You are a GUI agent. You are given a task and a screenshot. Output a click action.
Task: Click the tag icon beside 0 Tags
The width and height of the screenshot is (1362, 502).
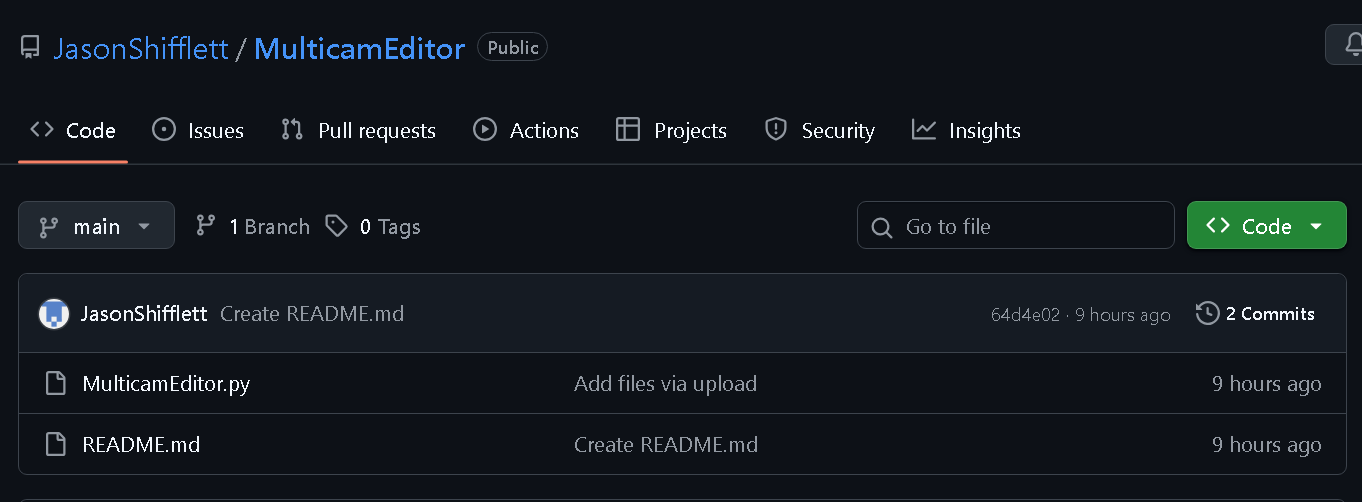[337, 227]
